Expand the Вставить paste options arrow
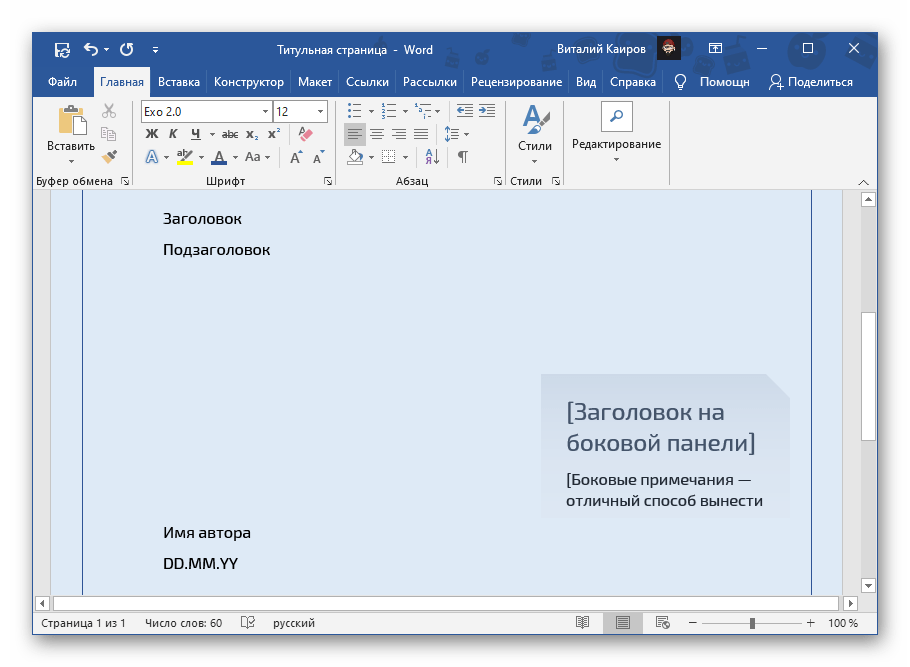The height and width of the screenshot is (667, 910). [x=71, y=161]
